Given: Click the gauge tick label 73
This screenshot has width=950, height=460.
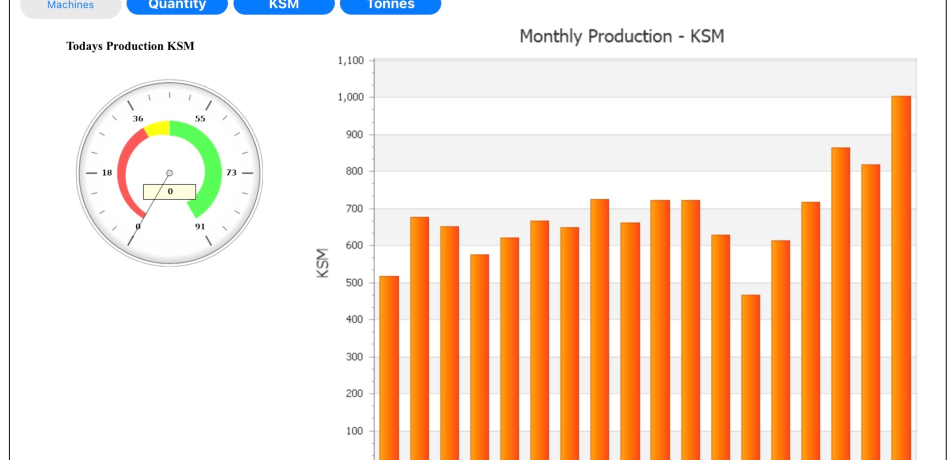Looking at the screenshot, I should point(231,173).
